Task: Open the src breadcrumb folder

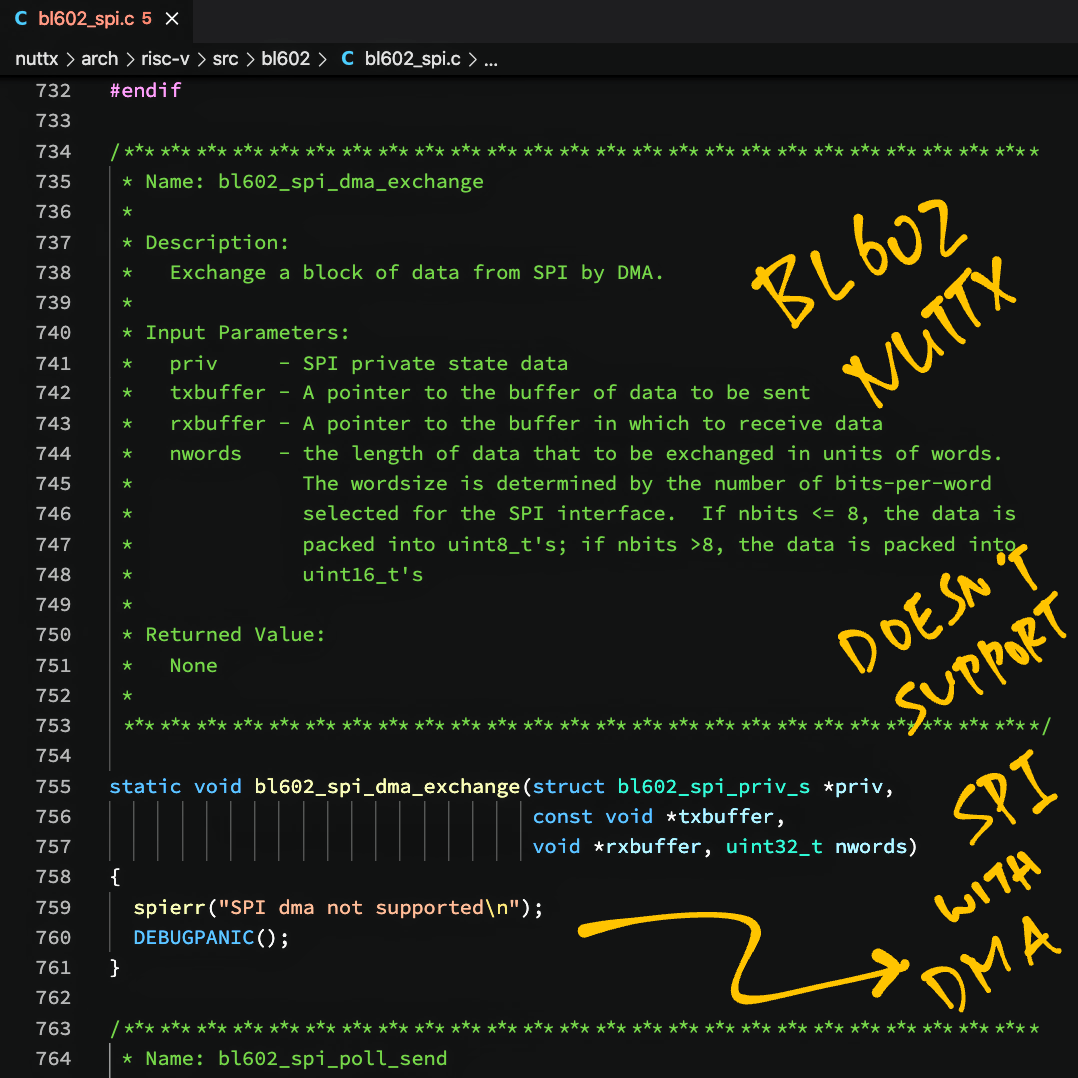Action: point(225,59)
